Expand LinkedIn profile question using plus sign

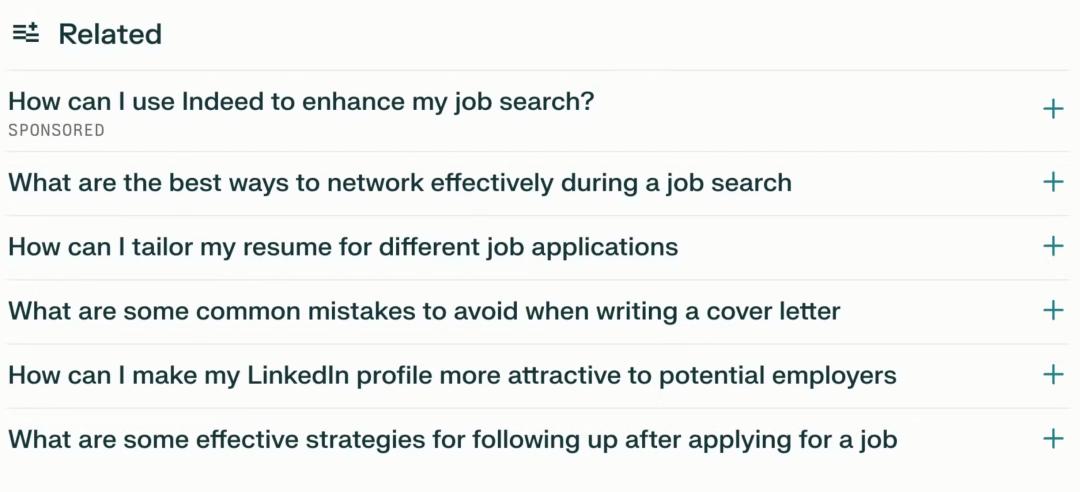1053,375
